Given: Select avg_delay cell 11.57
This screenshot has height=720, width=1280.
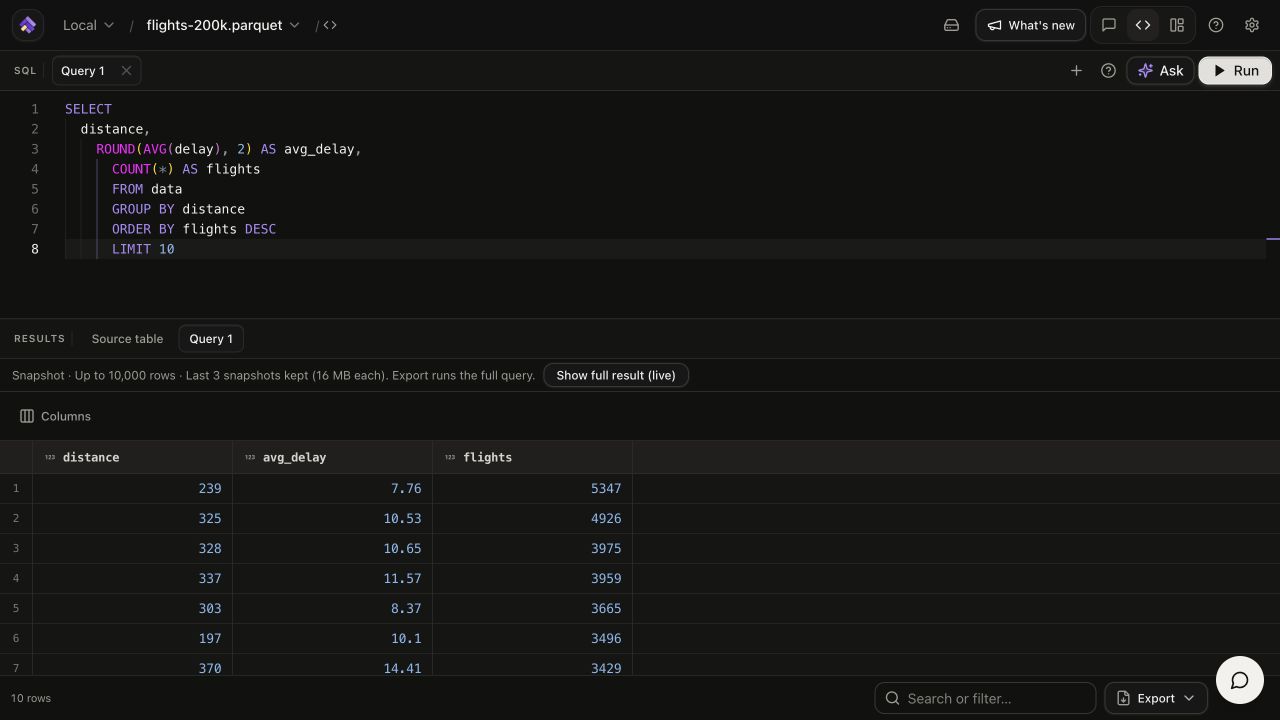Looking at the screenshot, I should (x=333, y=578).
